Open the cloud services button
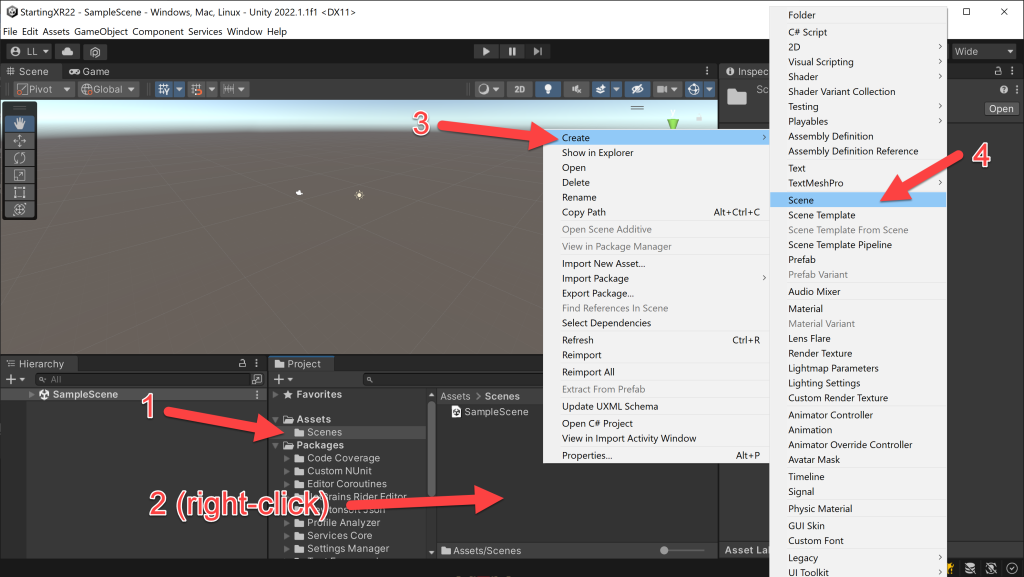 point(67,52)
